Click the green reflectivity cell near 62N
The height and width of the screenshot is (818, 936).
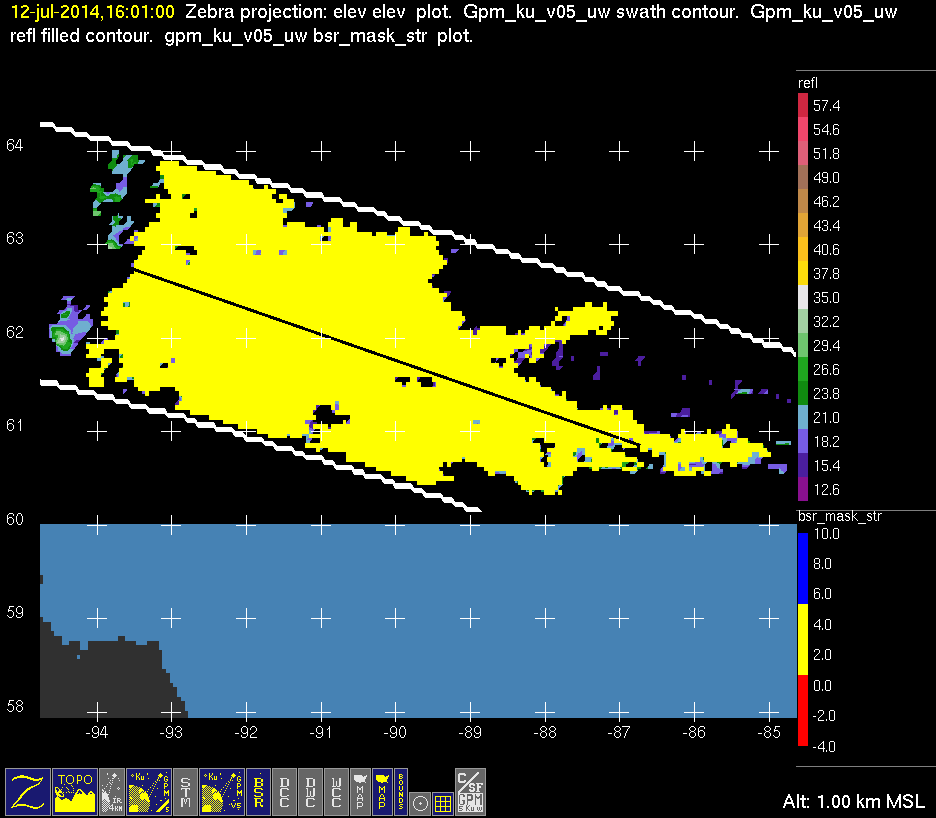[63, 339]
